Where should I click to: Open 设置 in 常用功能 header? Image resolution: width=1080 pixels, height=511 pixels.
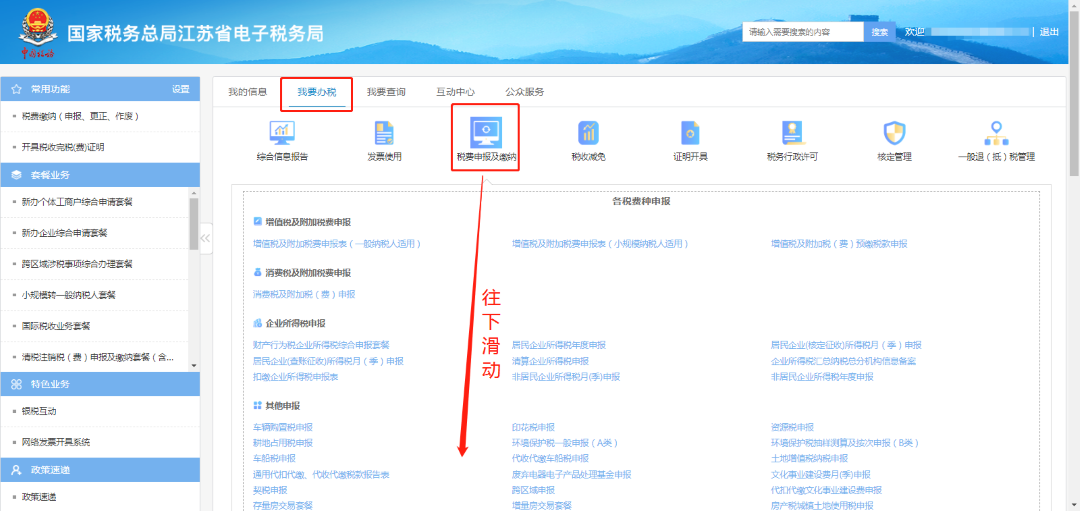[x=180, y=89]
